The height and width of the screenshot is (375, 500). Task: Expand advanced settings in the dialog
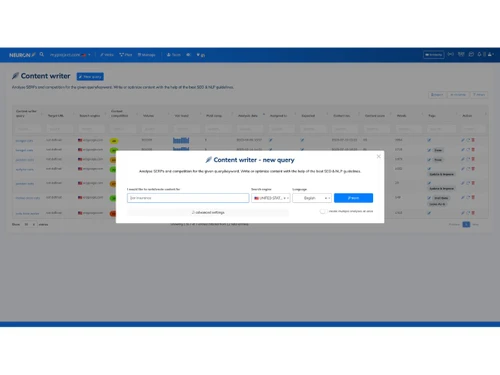click(x=208, y=212)
